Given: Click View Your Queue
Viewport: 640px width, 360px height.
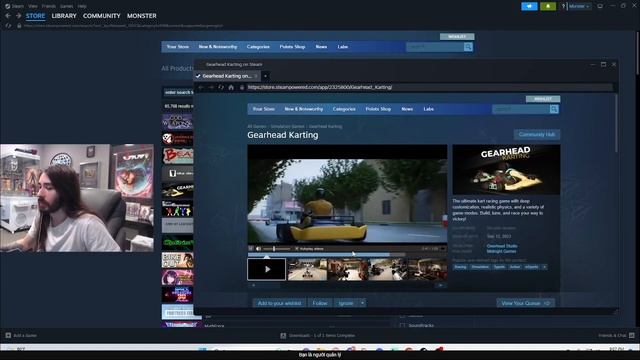Looking at the screenshot, I should tap(525, 303).
